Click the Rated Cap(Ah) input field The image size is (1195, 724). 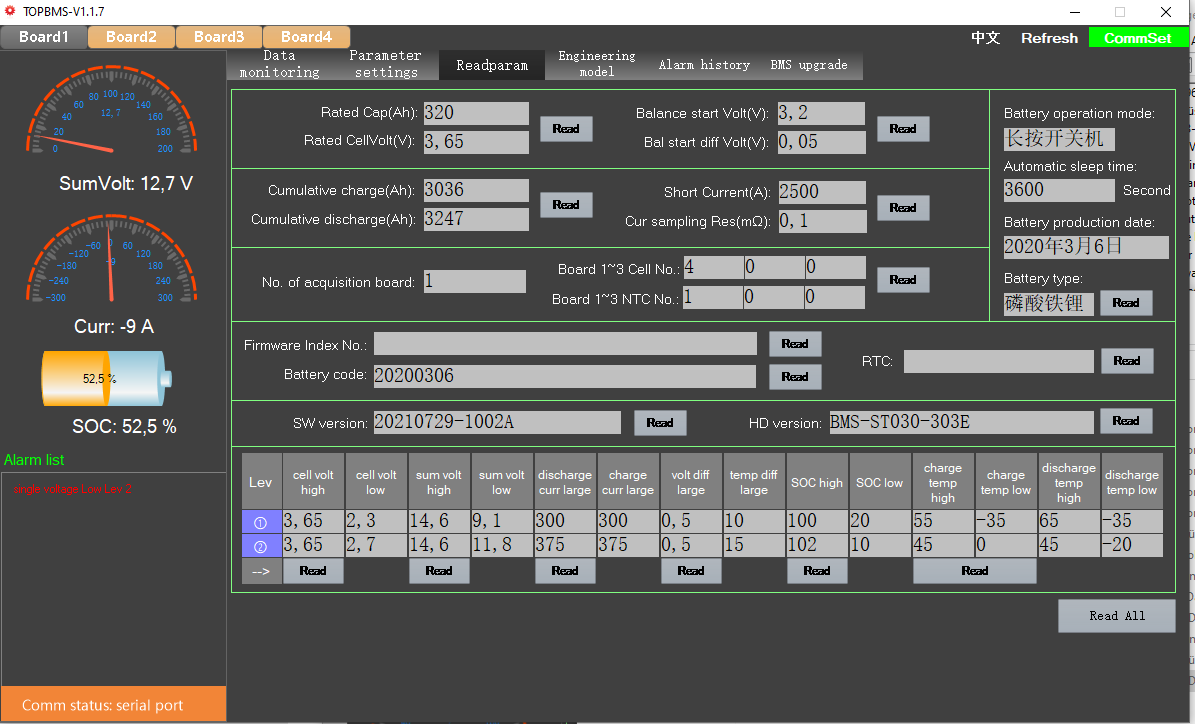click(476, 114)
